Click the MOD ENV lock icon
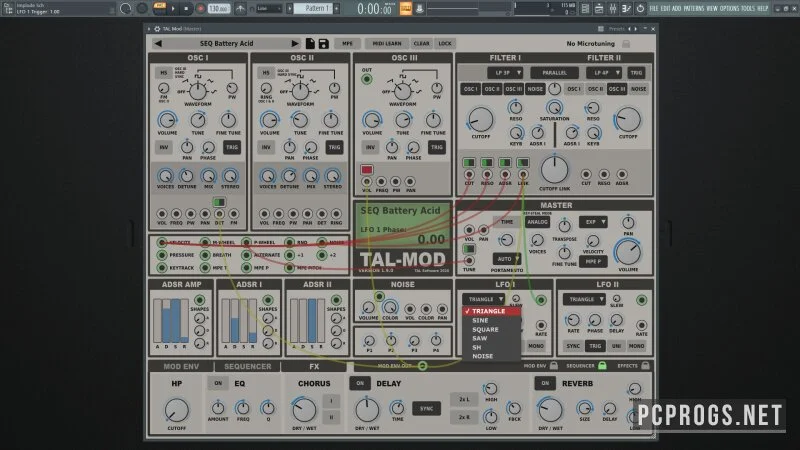The image size is (800, 450). point(554,365)
